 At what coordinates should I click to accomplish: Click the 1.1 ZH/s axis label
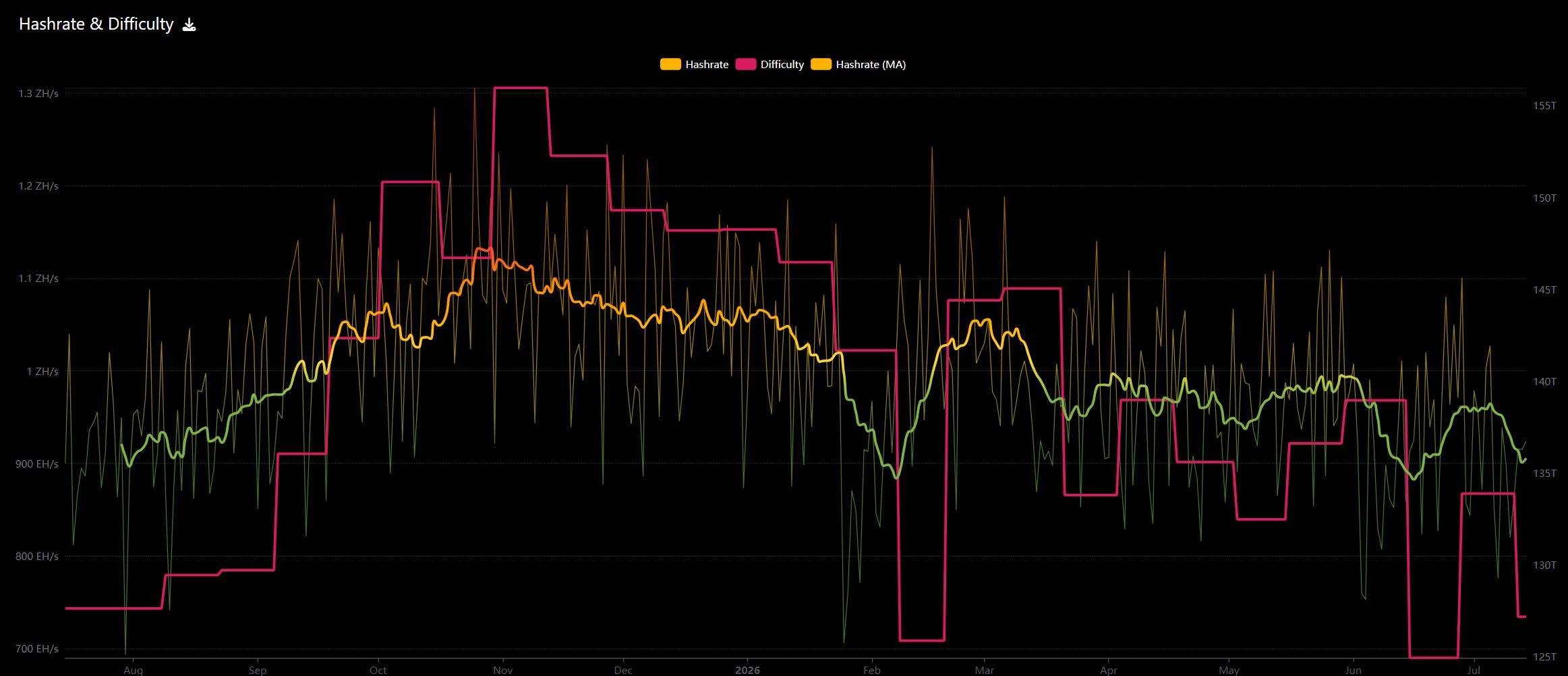(38, 279)
